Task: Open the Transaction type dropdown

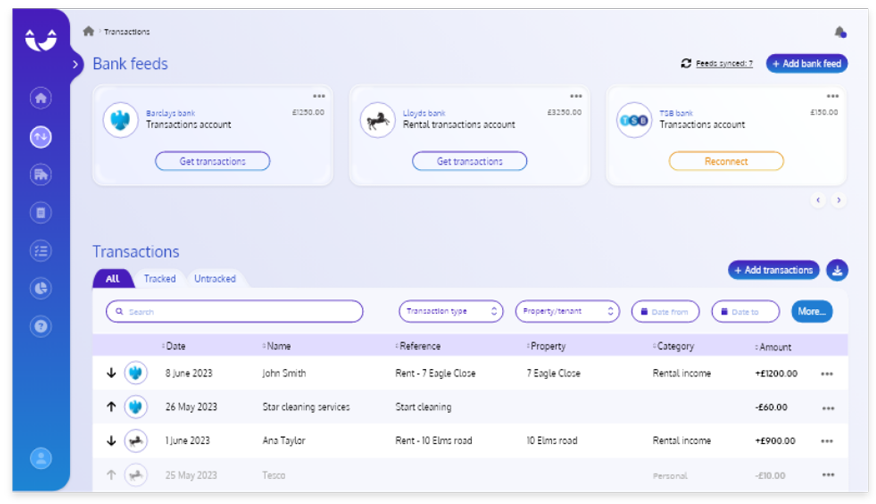Action: pyautogui.click(x=451, y=312)
